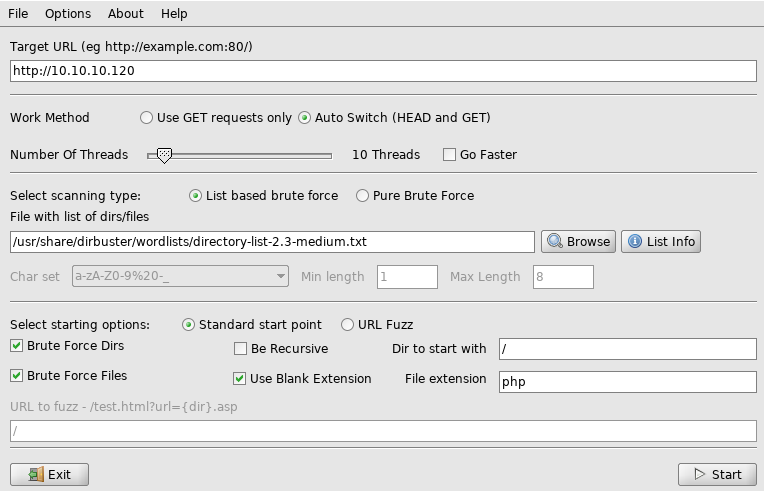Toggle Brute Force Files checkbox

[17, 376]
